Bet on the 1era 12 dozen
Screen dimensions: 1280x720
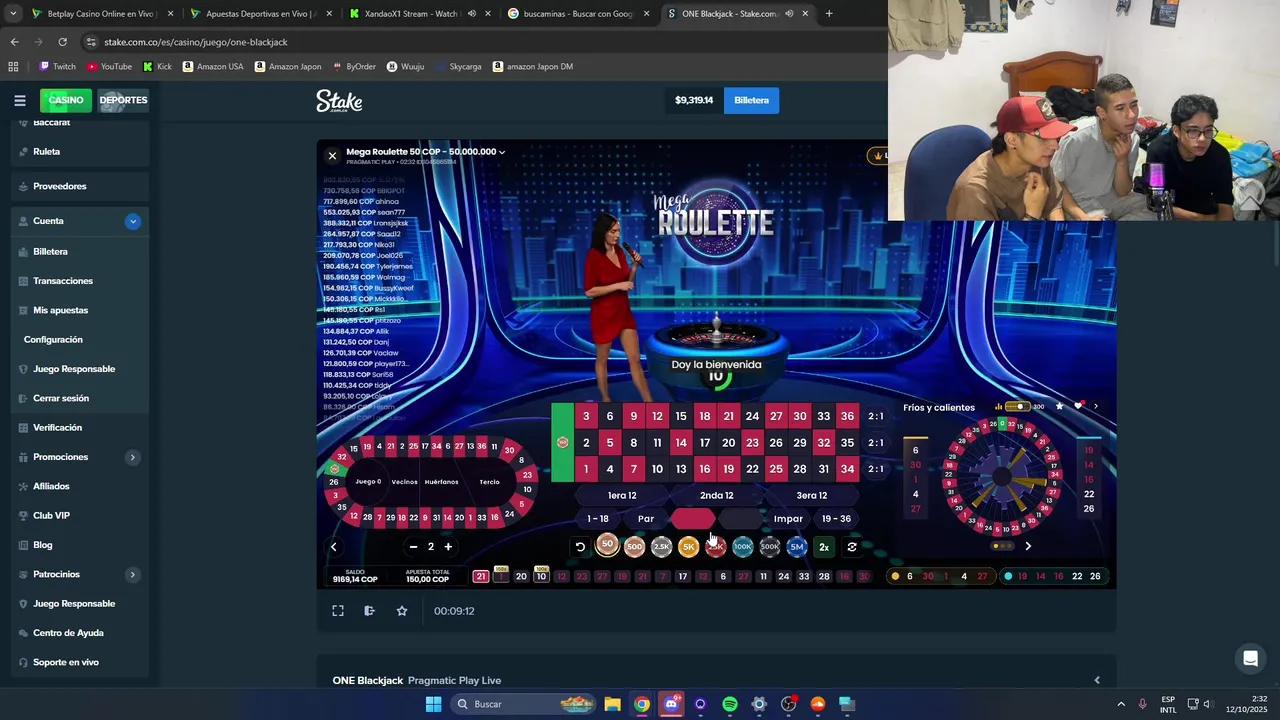(x=622, y=495)
